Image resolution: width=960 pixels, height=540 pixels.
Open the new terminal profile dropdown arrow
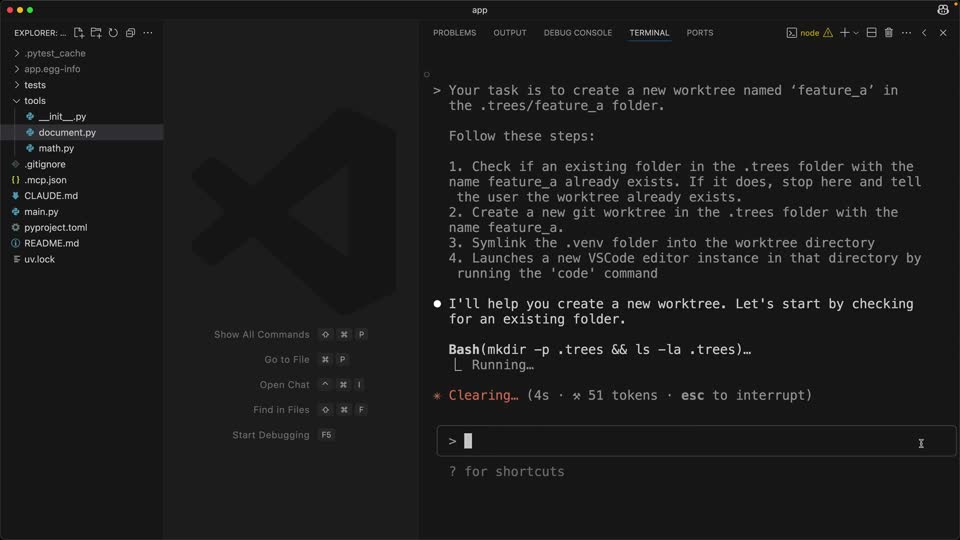[856, 33]
